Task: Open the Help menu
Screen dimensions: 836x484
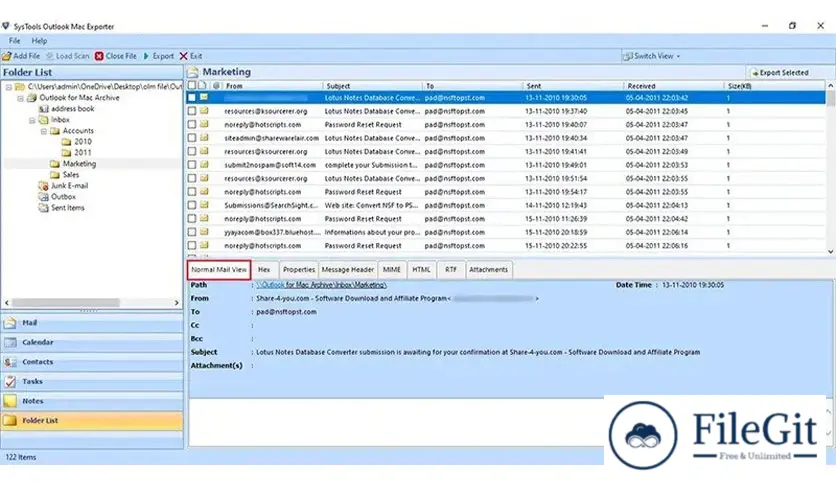Action: tap(39, 41)
